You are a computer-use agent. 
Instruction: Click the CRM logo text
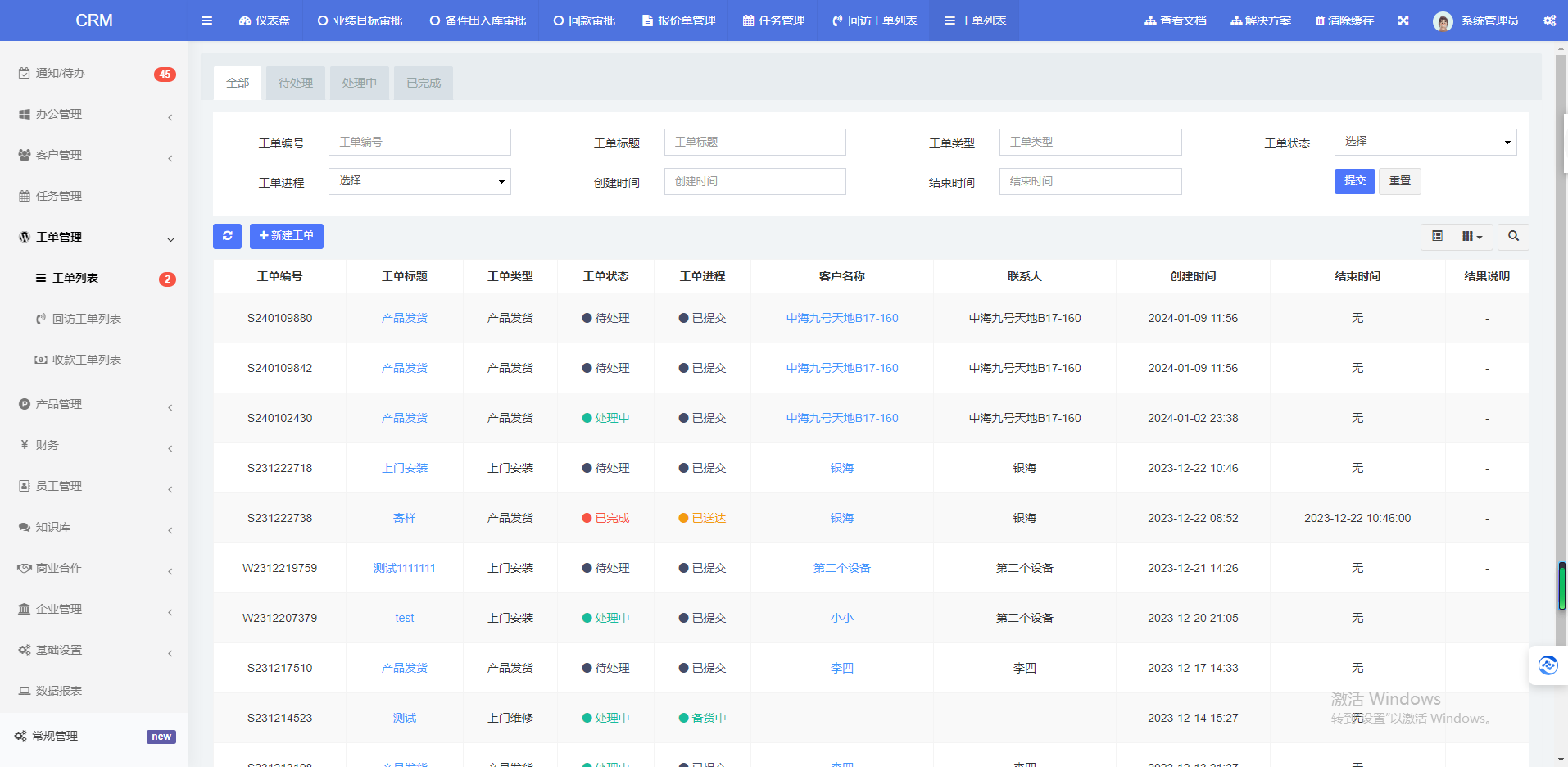(94, 20)
